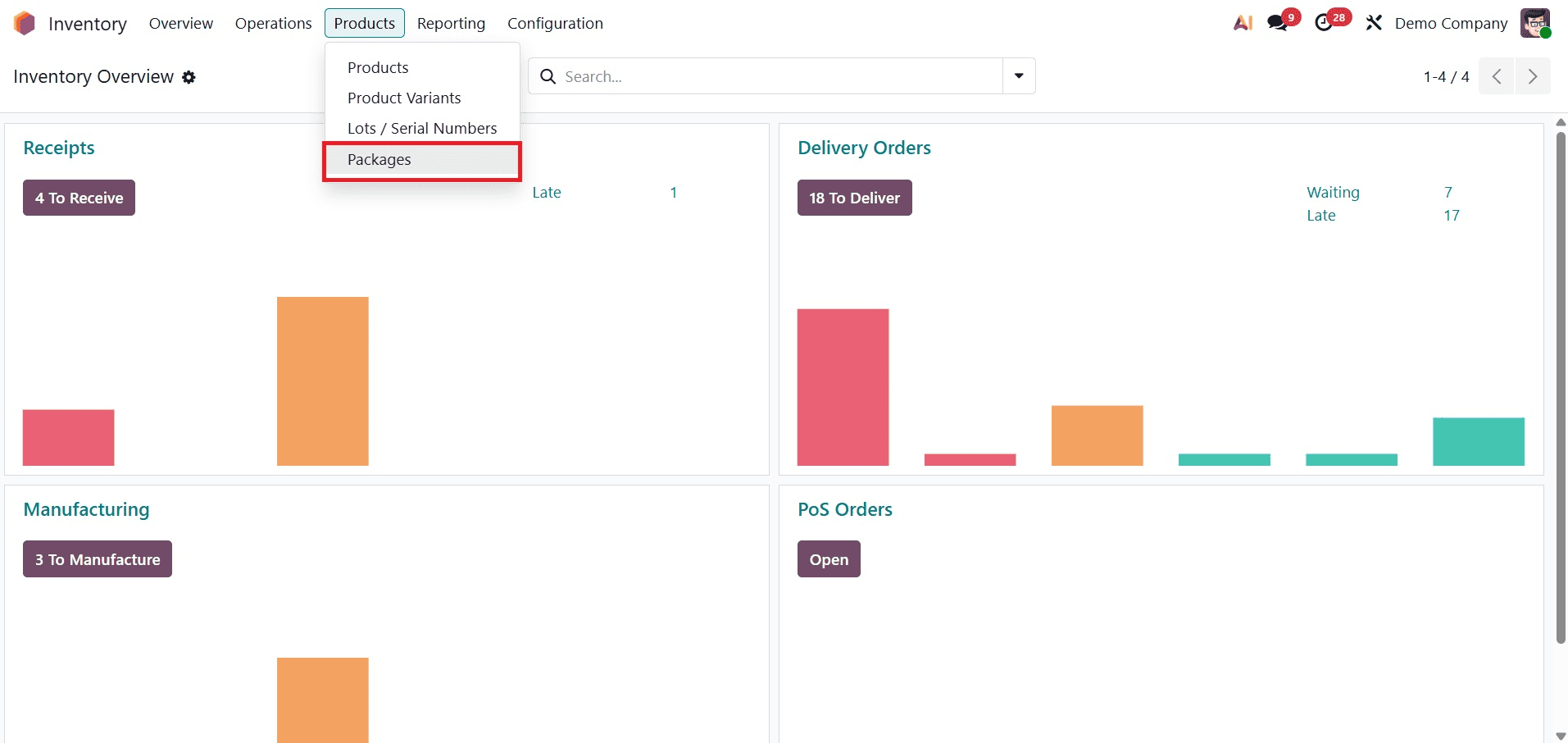Viewport: 1568px width, 743px height.
Task: Click the gear icon beside Inventory Overview
Action: click(189, 77)
